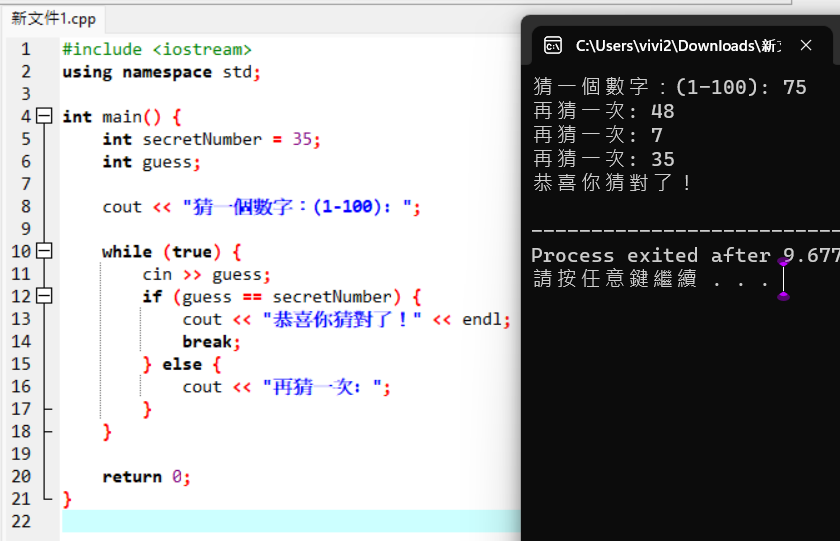This screenshot has width=840, height=541.
Task: Click the closing brace on line 21
Action: (67, 499)
